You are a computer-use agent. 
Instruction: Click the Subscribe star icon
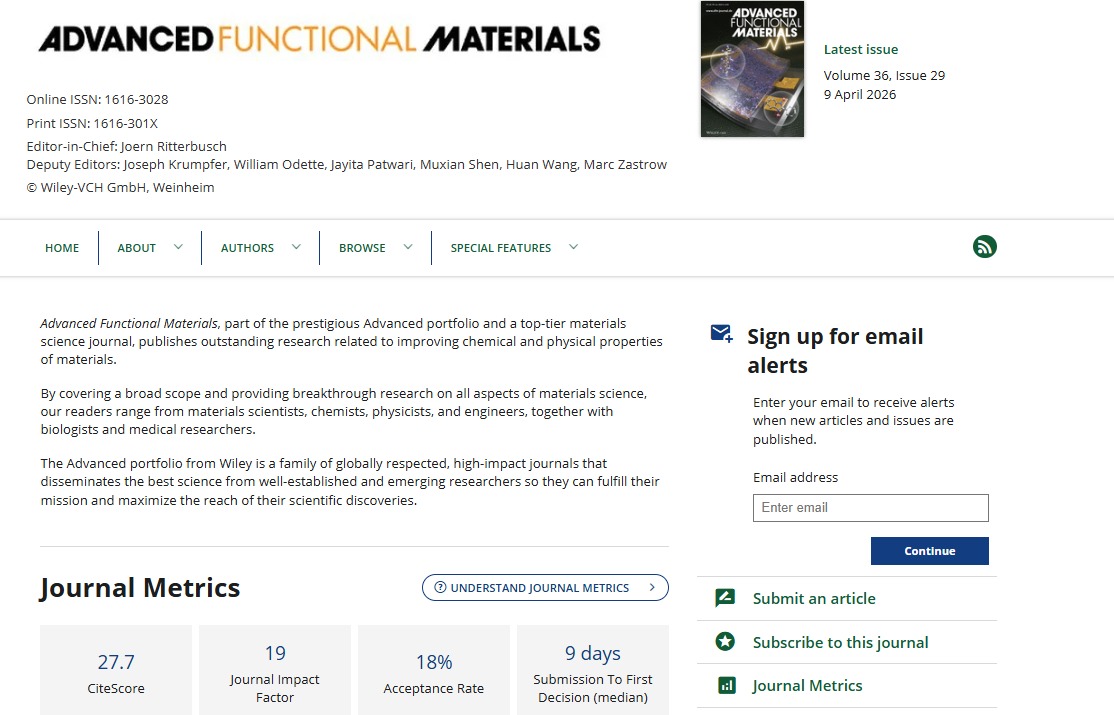click(x=726, y=642)
